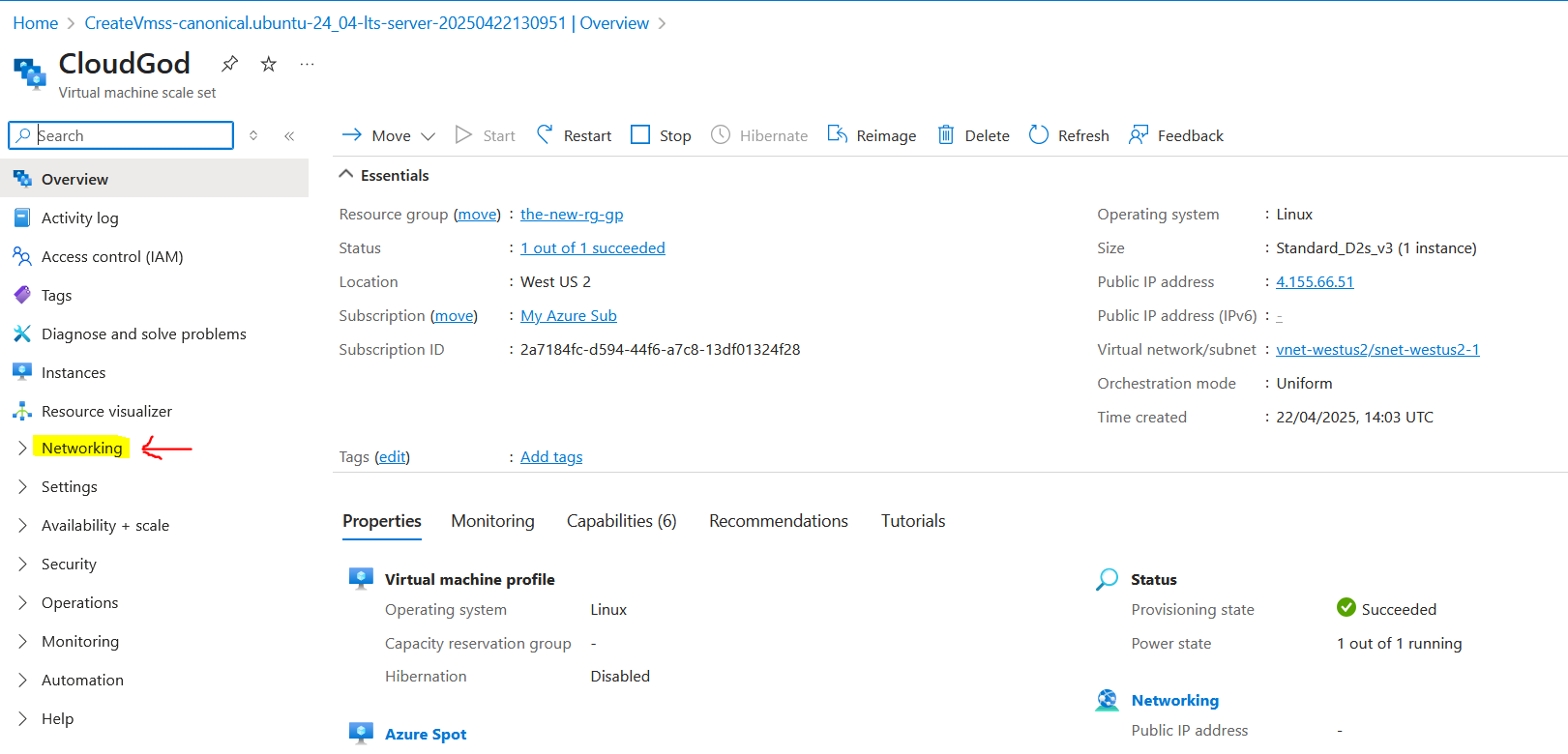Expand the Settings menu group
The image size is (1568, 754).
[22, 486]
